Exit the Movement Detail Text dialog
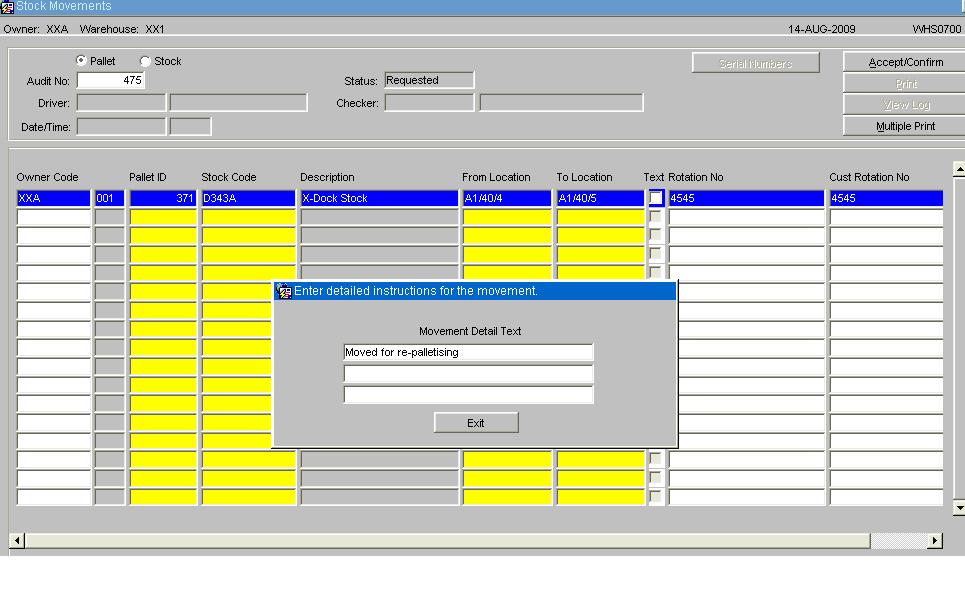 click(x=476, y=423)
